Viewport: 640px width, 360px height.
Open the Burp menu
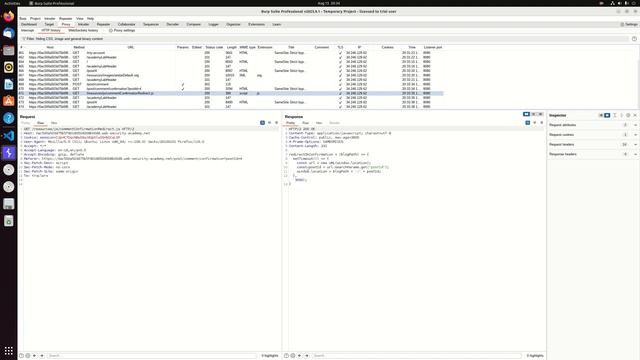click(23, 19)
